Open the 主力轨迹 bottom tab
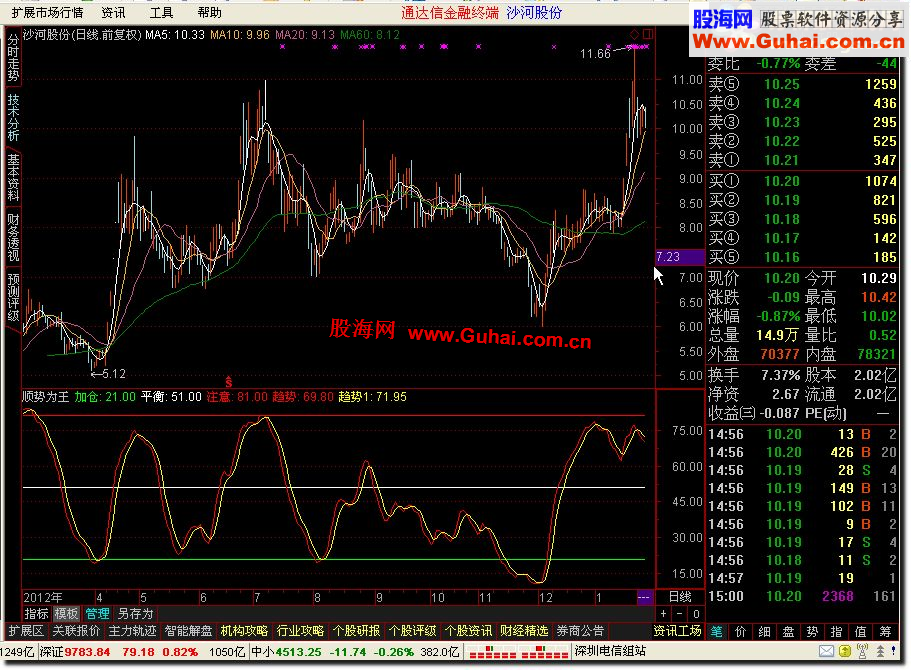Viewport: 911px width, 670px height. (132, 631)
